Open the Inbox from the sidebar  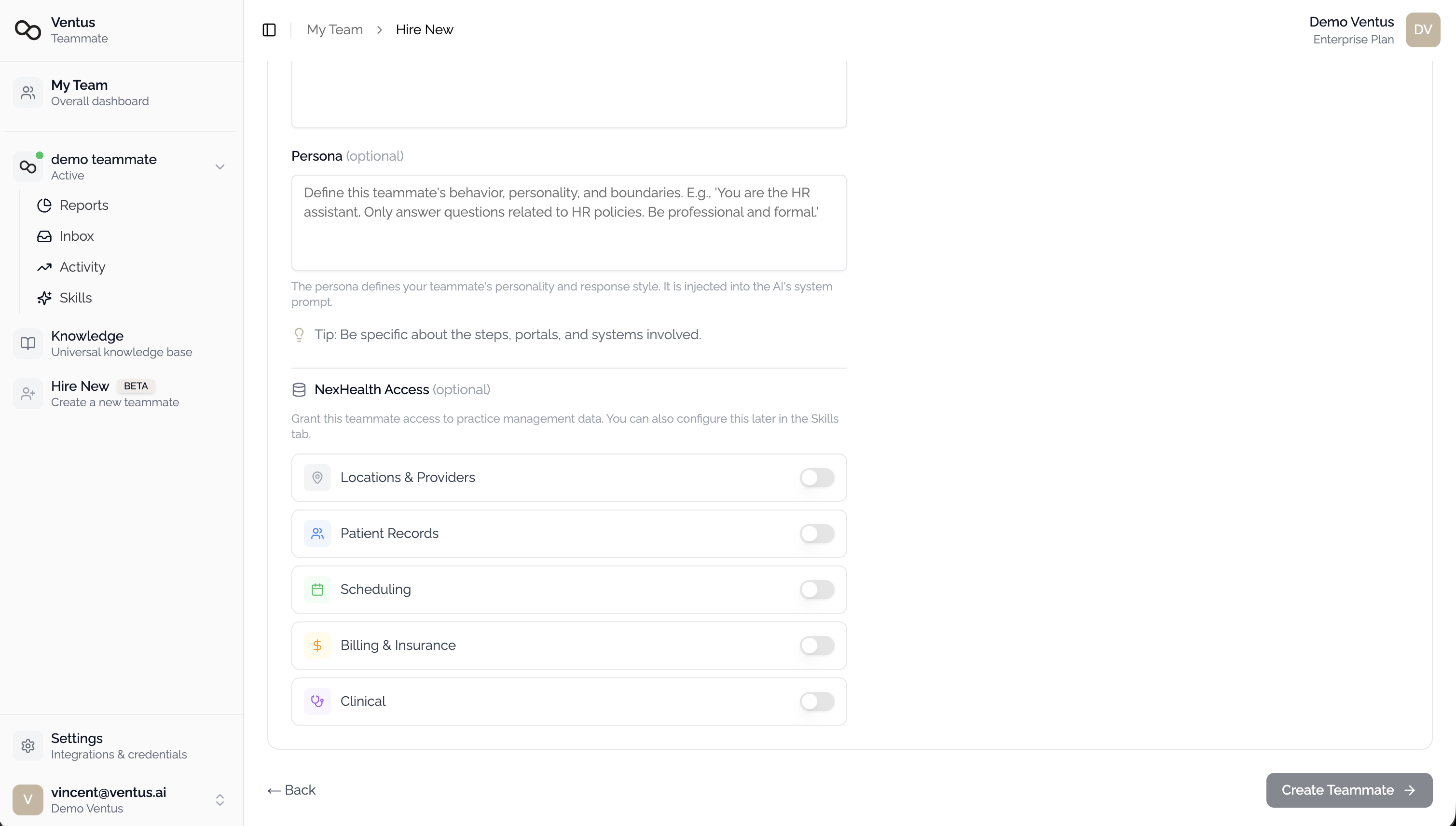(77, 236)
